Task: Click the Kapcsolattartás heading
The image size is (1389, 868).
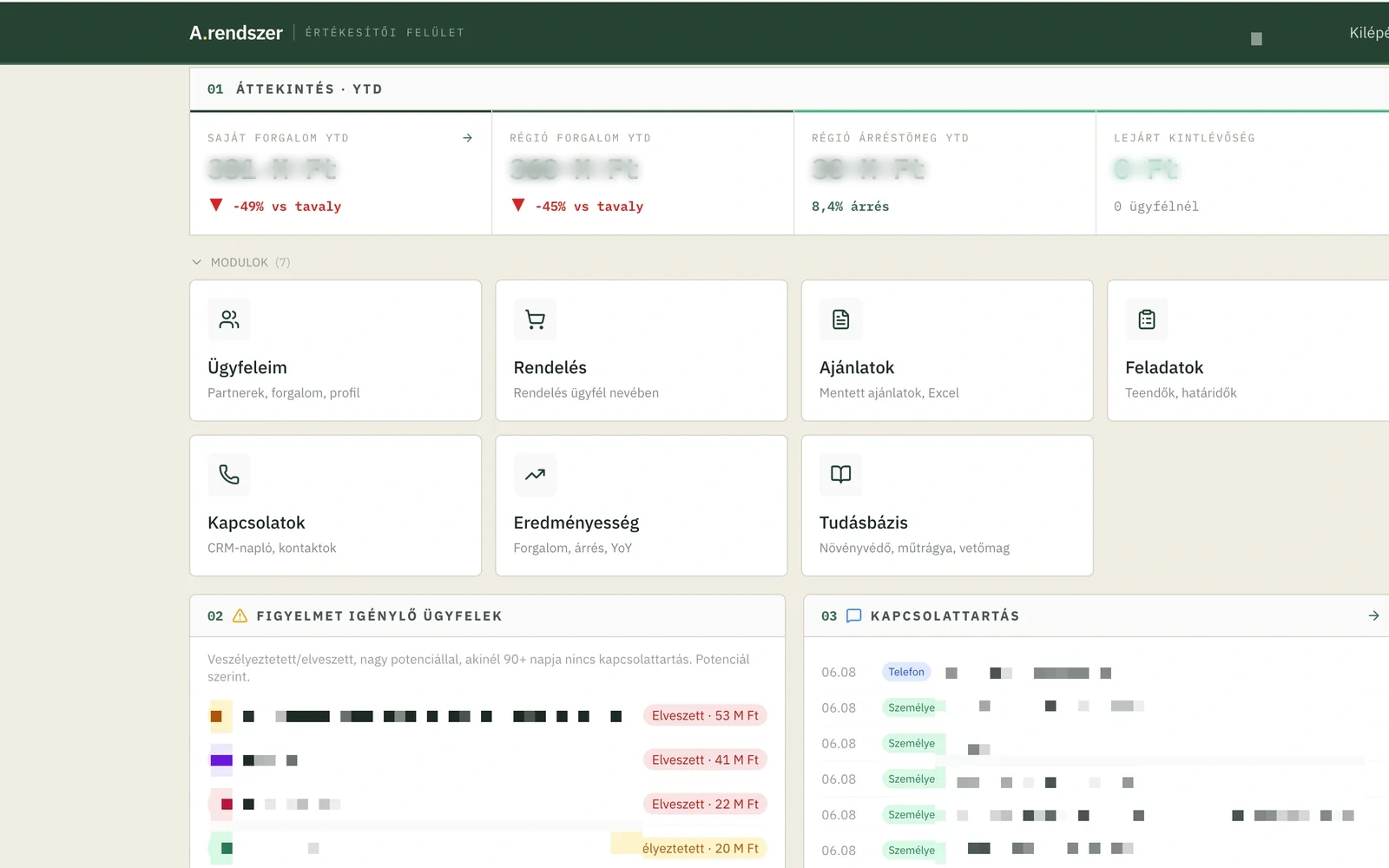Action: pyautogui.click(x=945, y=615)
